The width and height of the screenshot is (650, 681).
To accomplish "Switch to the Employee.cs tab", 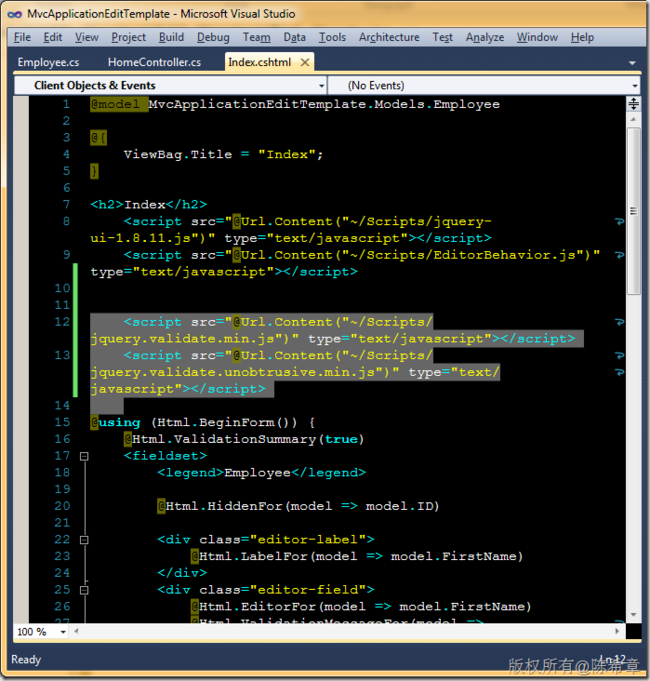I will 48,62.
